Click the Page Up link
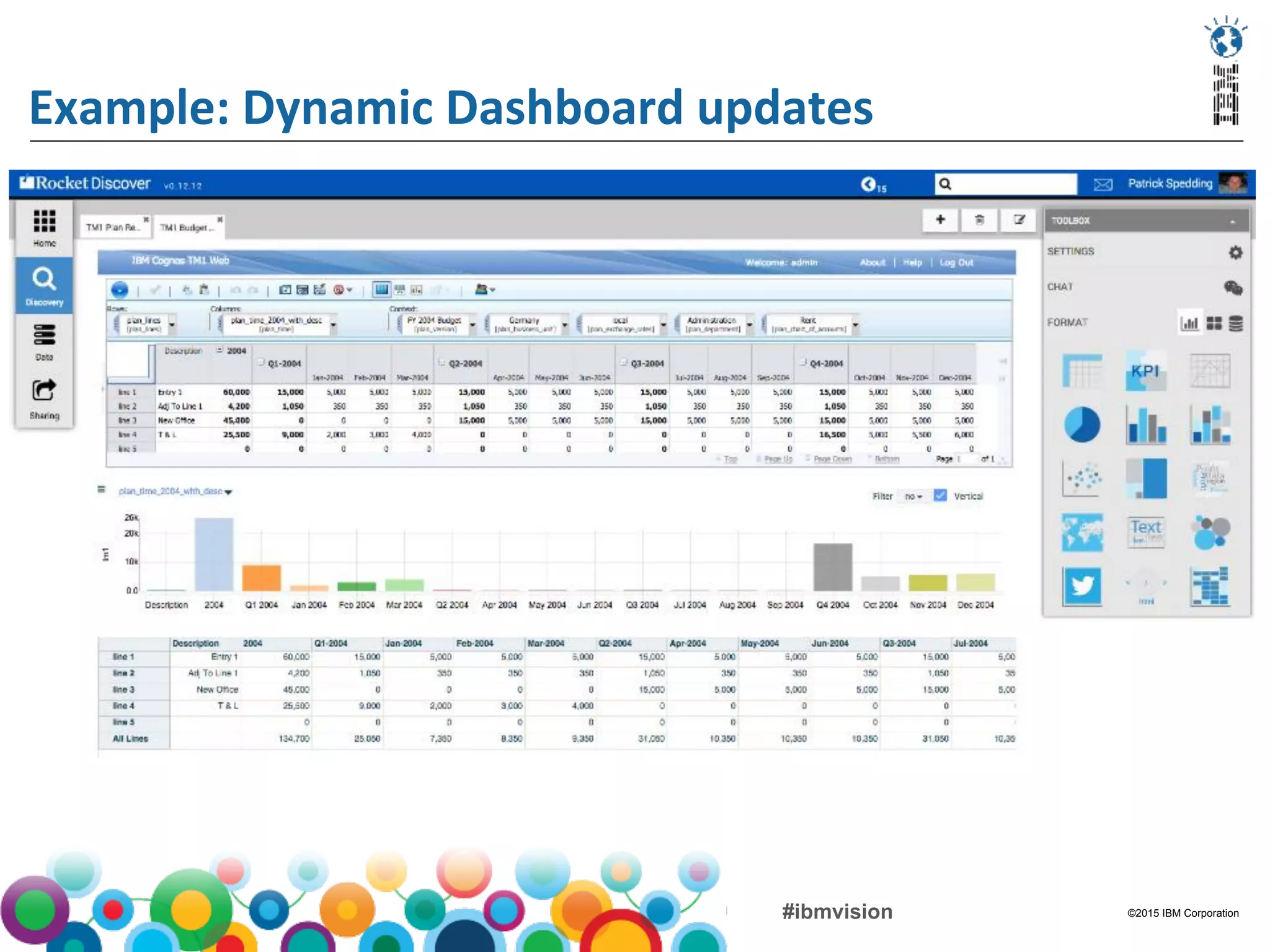 coord(778,459)
